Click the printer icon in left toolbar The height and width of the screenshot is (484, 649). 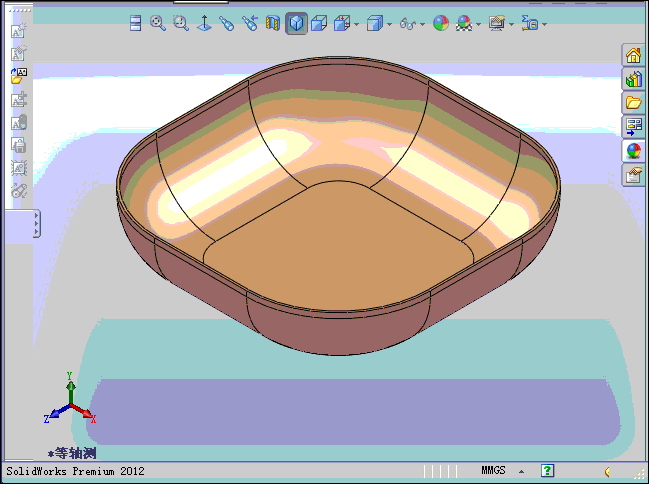coord(19,145)
